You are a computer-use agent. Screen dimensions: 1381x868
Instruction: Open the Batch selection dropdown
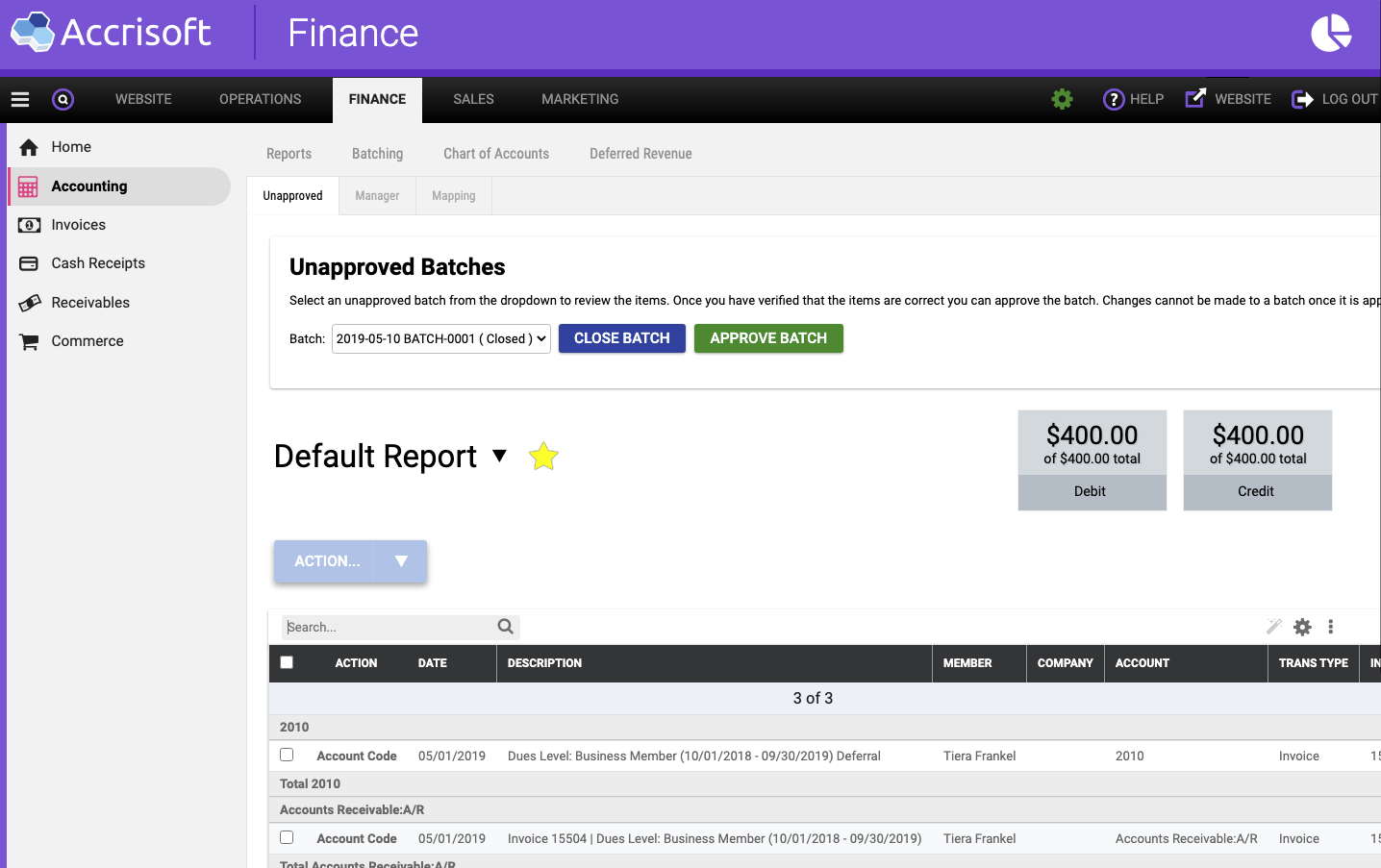click(x=440, y=338)
